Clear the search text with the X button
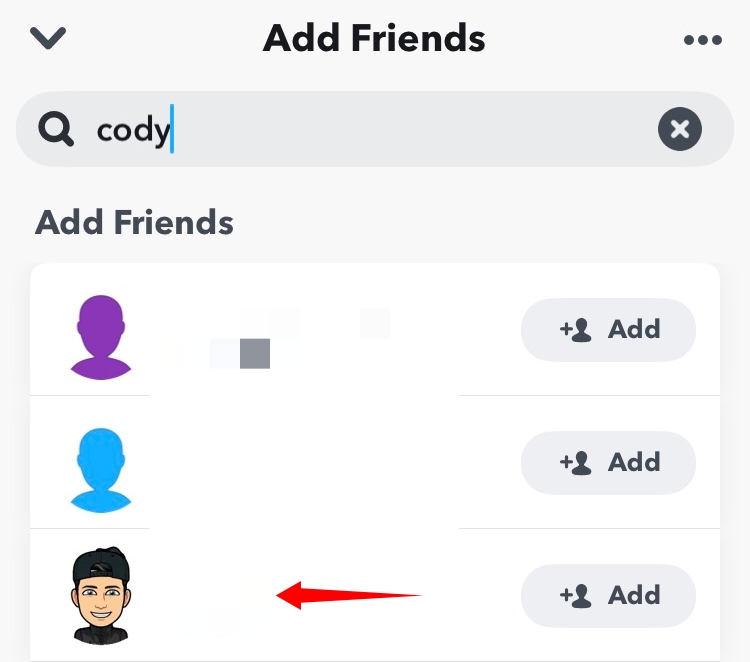The image size is (750, 662). point(680,129)
